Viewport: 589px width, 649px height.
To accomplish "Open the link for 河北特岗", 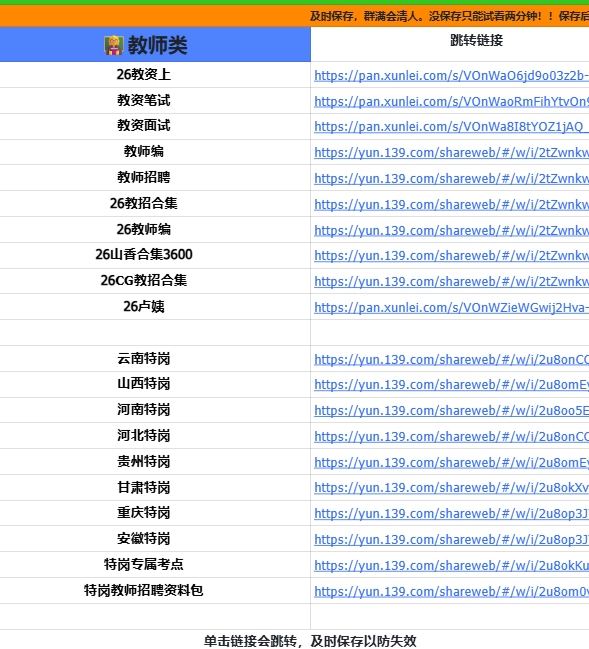I will point(451,437).
